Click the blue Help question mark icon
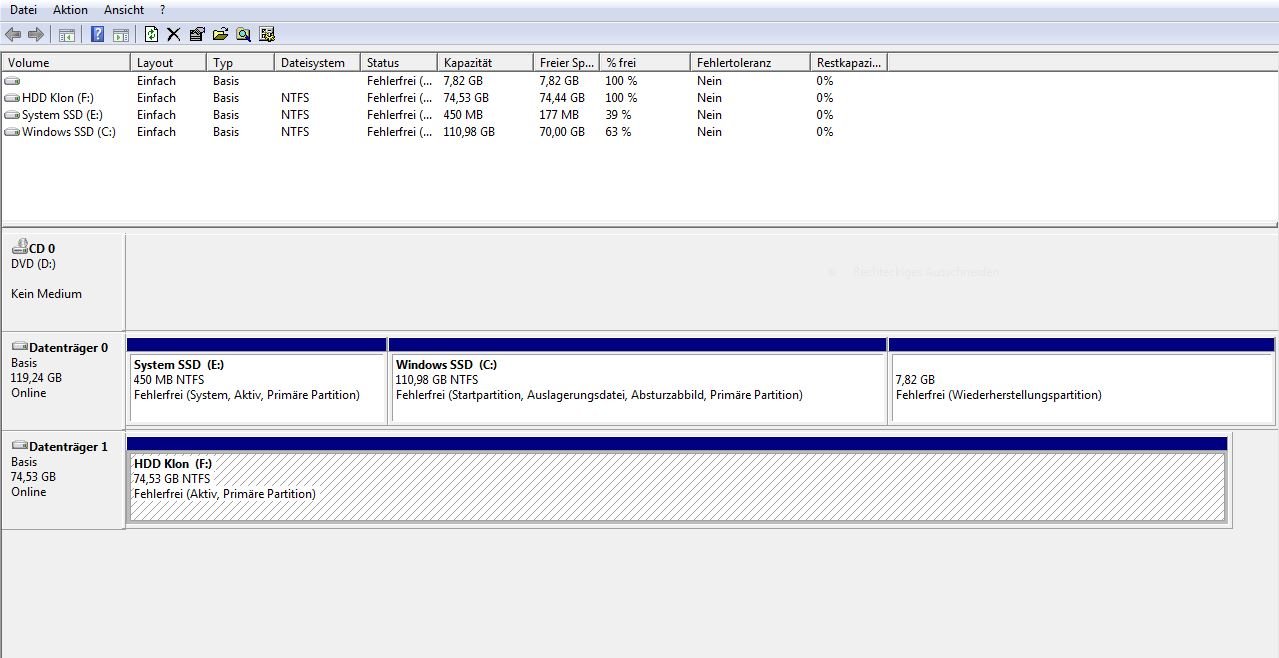 click(97, 35)
